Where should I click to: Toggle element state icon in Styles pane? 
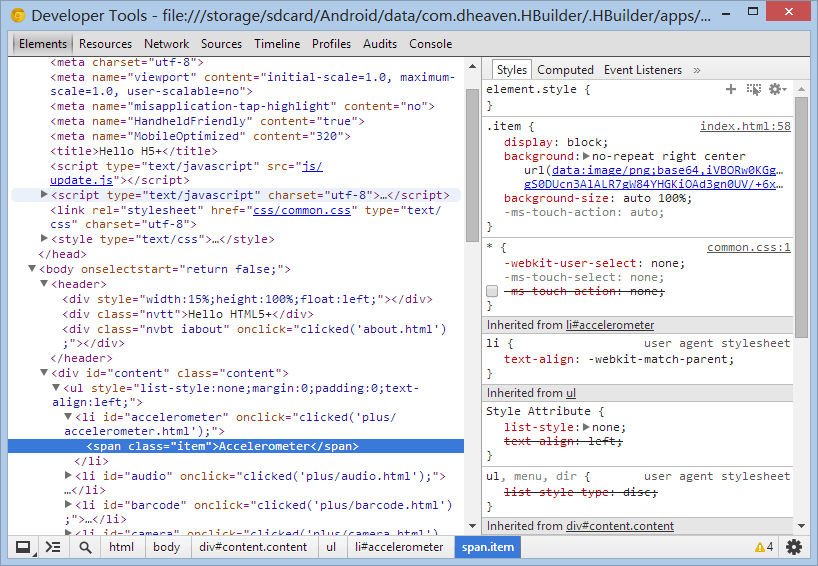(x=753, y=89)
